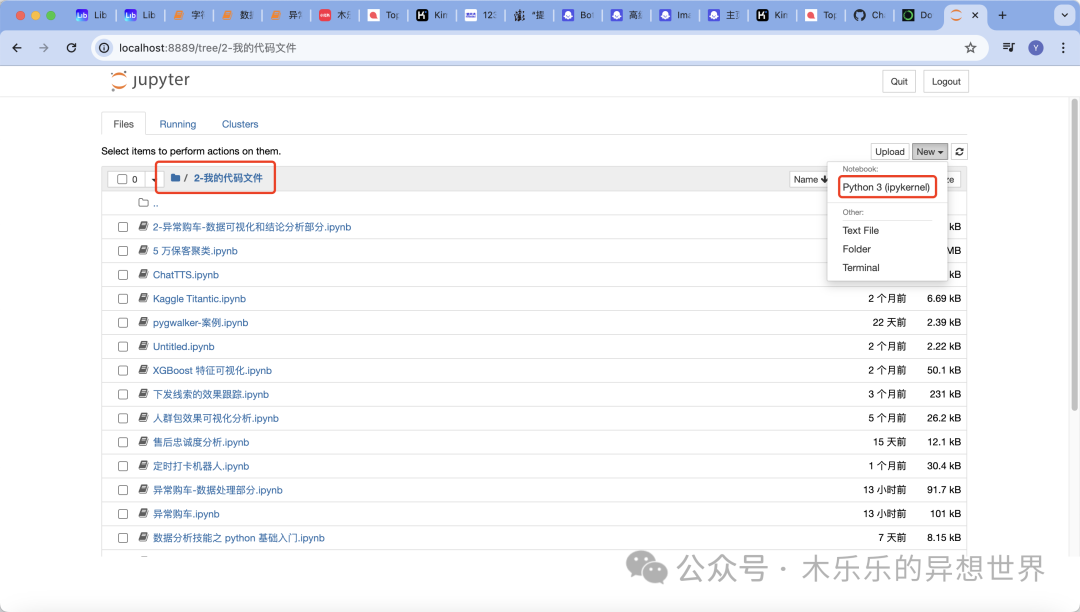Click the site info icon in address bar
Screen dimensions: 1080x612
(104, 48)
